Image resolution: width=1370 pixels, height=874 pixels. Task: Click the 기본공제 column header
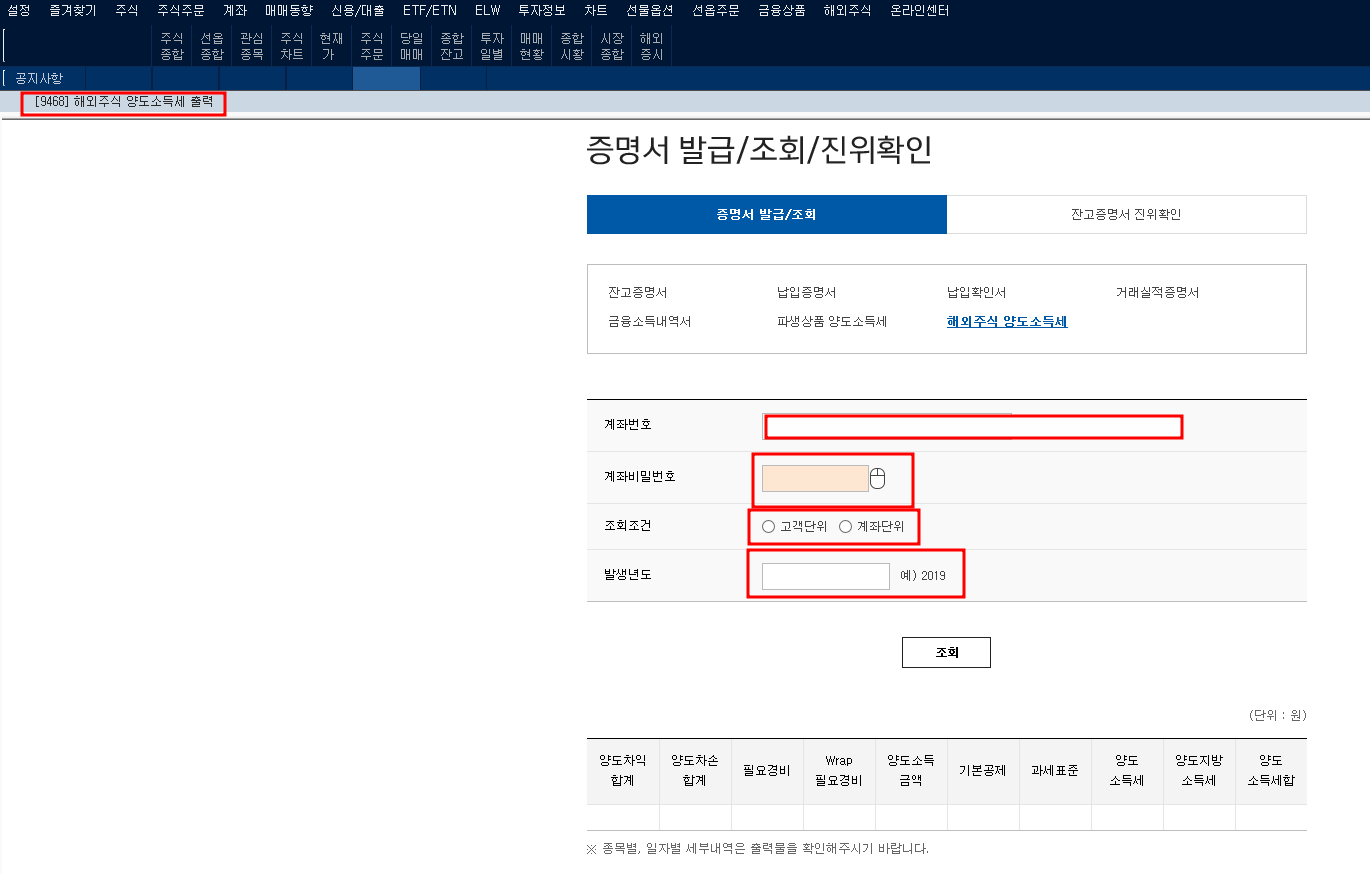(x=983, y=771)
